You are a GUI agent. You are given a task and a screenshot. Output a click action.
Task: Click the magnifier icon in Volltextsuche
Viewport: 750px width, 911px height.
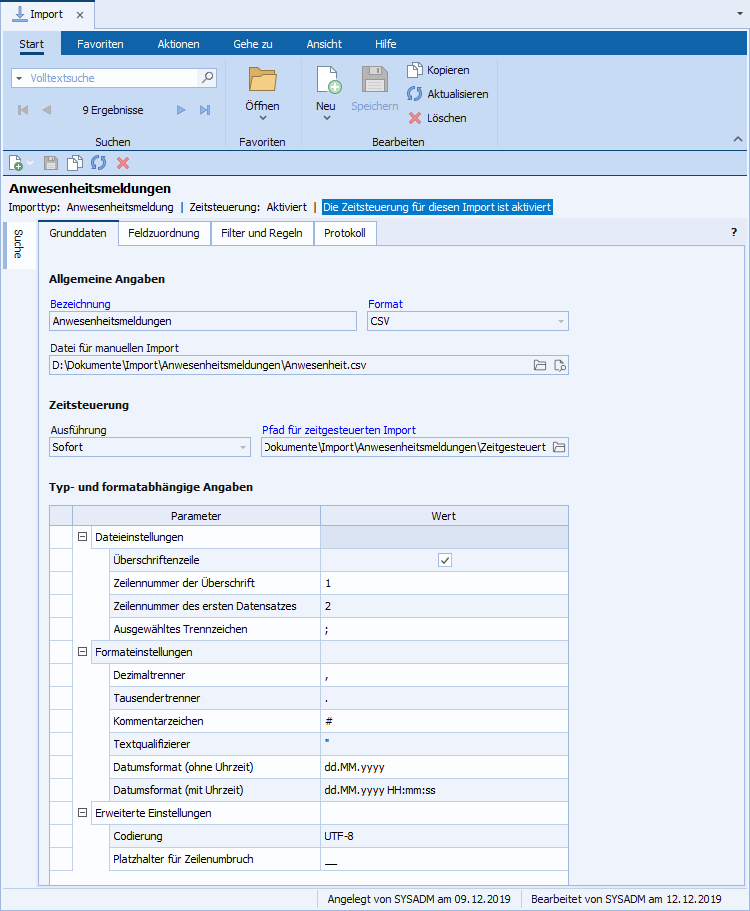[x=208, y=77]
